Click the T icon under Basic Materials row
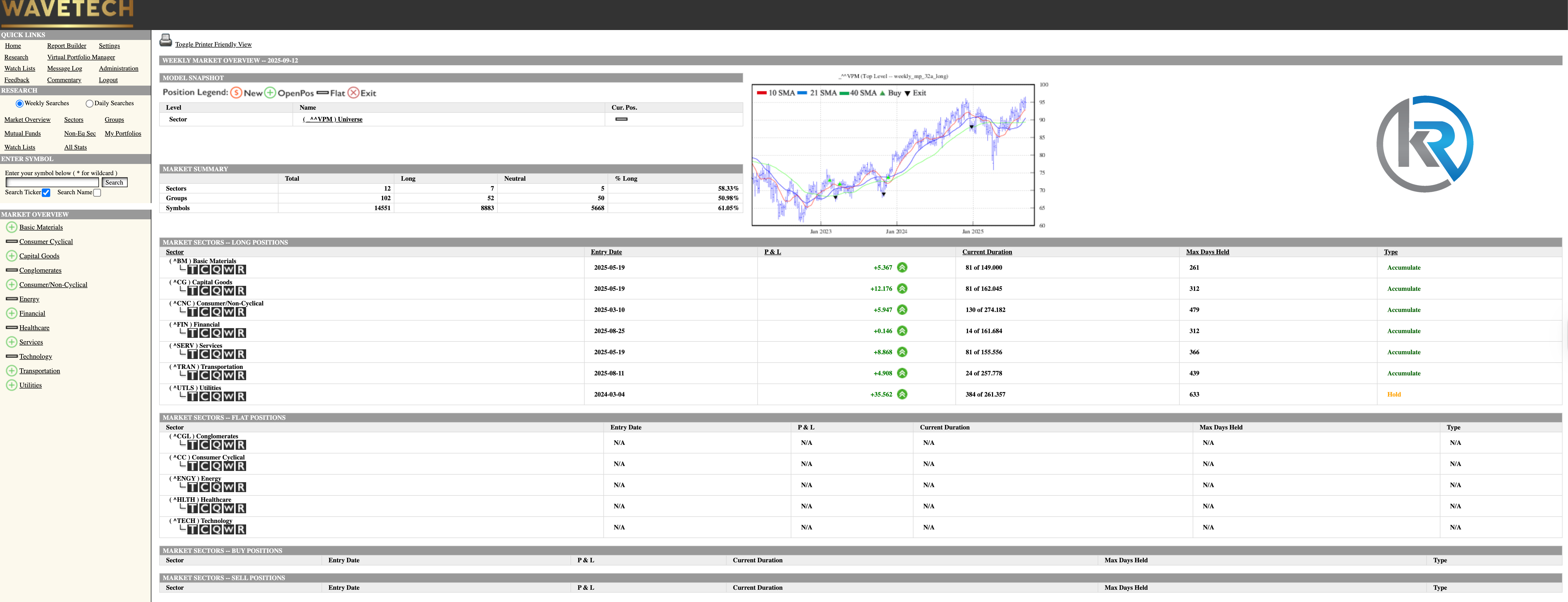1568x602 pixels. (193, 270)
